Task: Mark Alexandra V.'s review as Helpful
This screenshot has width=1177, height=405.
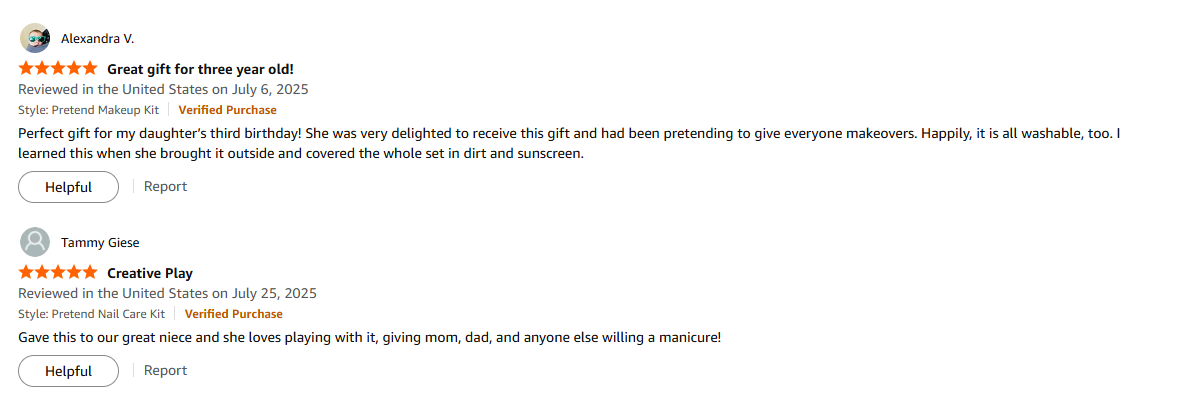Action: pyautogui.click(x=68, y=187)
